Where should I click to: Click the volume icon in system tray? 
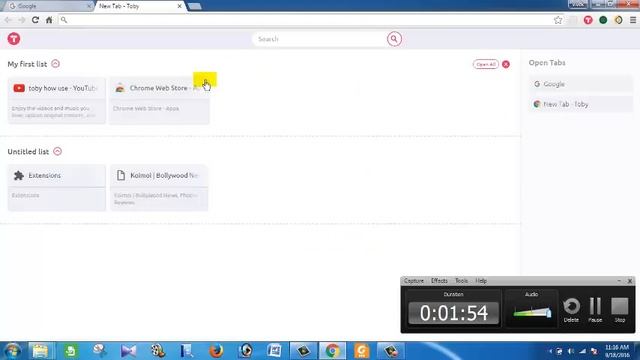coord(571,351)
